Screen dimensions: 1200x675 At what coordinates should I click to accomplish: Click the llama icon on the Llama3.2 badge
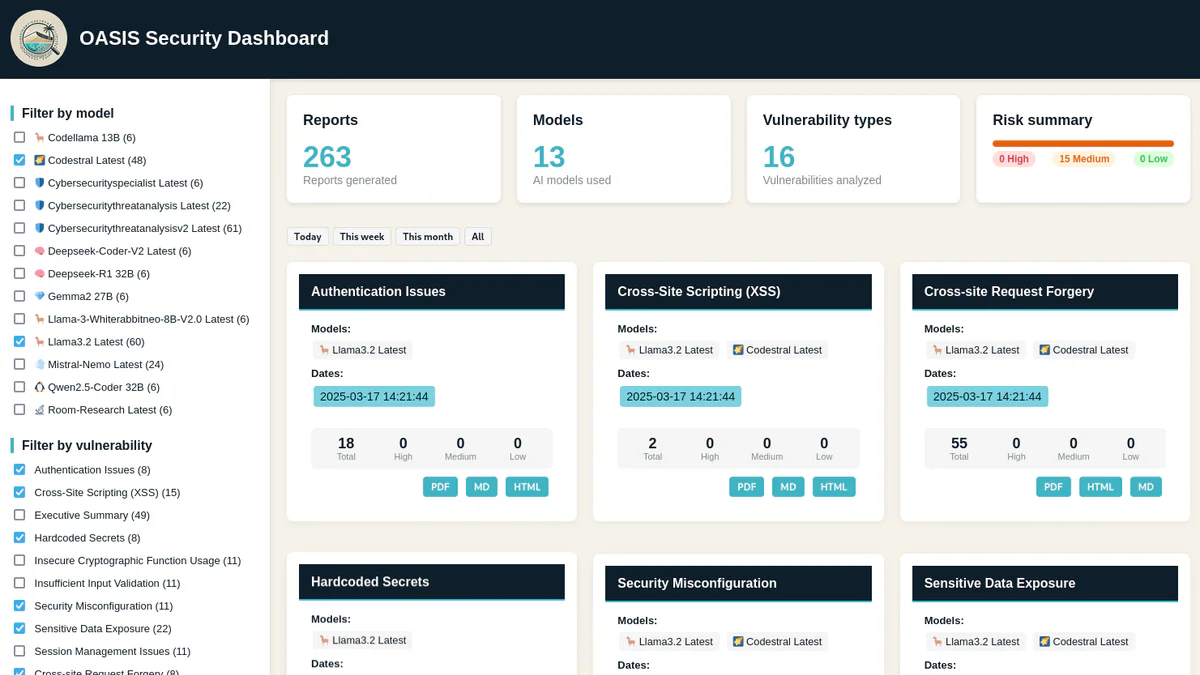point(325,350)
